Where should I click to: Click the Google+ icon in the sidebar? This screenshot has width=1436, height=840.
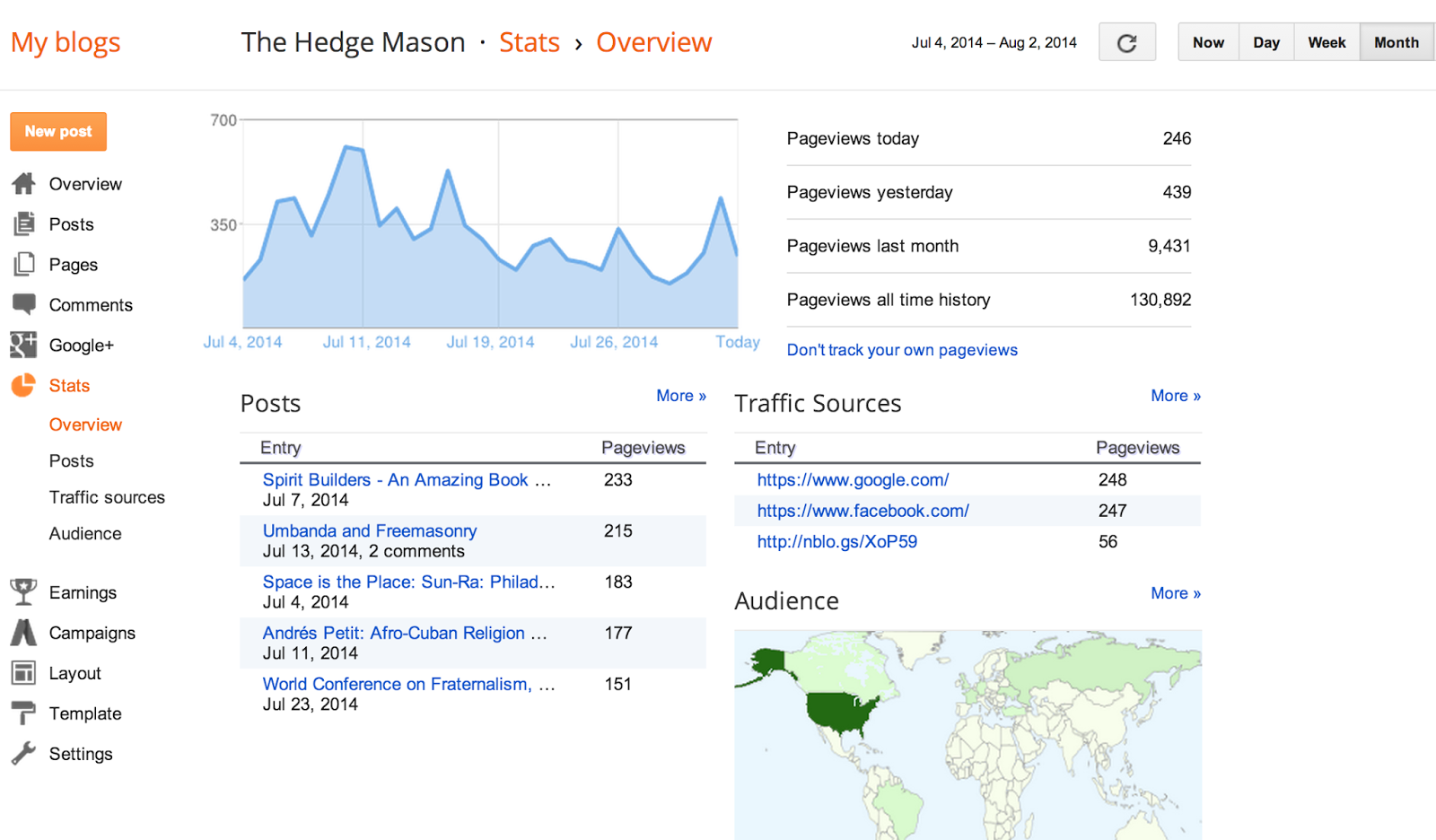(x=23, y=345)
